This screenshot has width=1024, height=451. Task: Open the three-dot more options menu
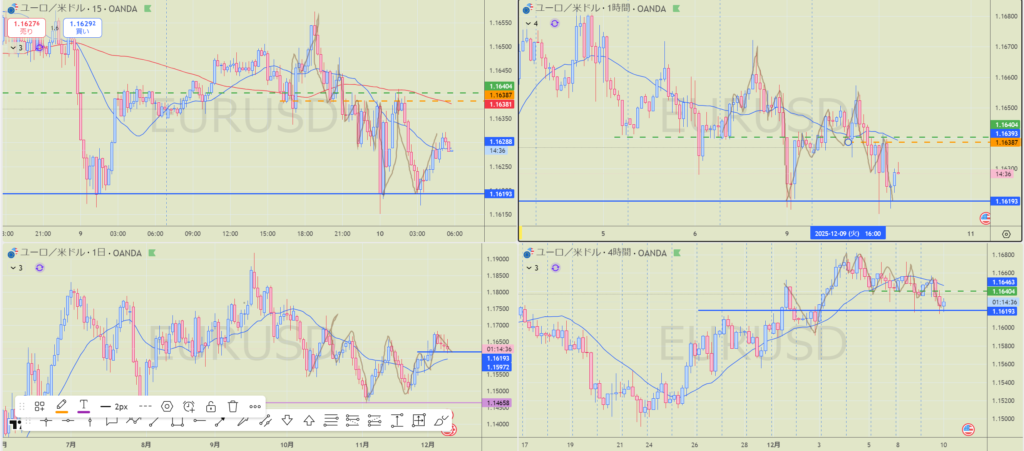(x=256, y=407)
